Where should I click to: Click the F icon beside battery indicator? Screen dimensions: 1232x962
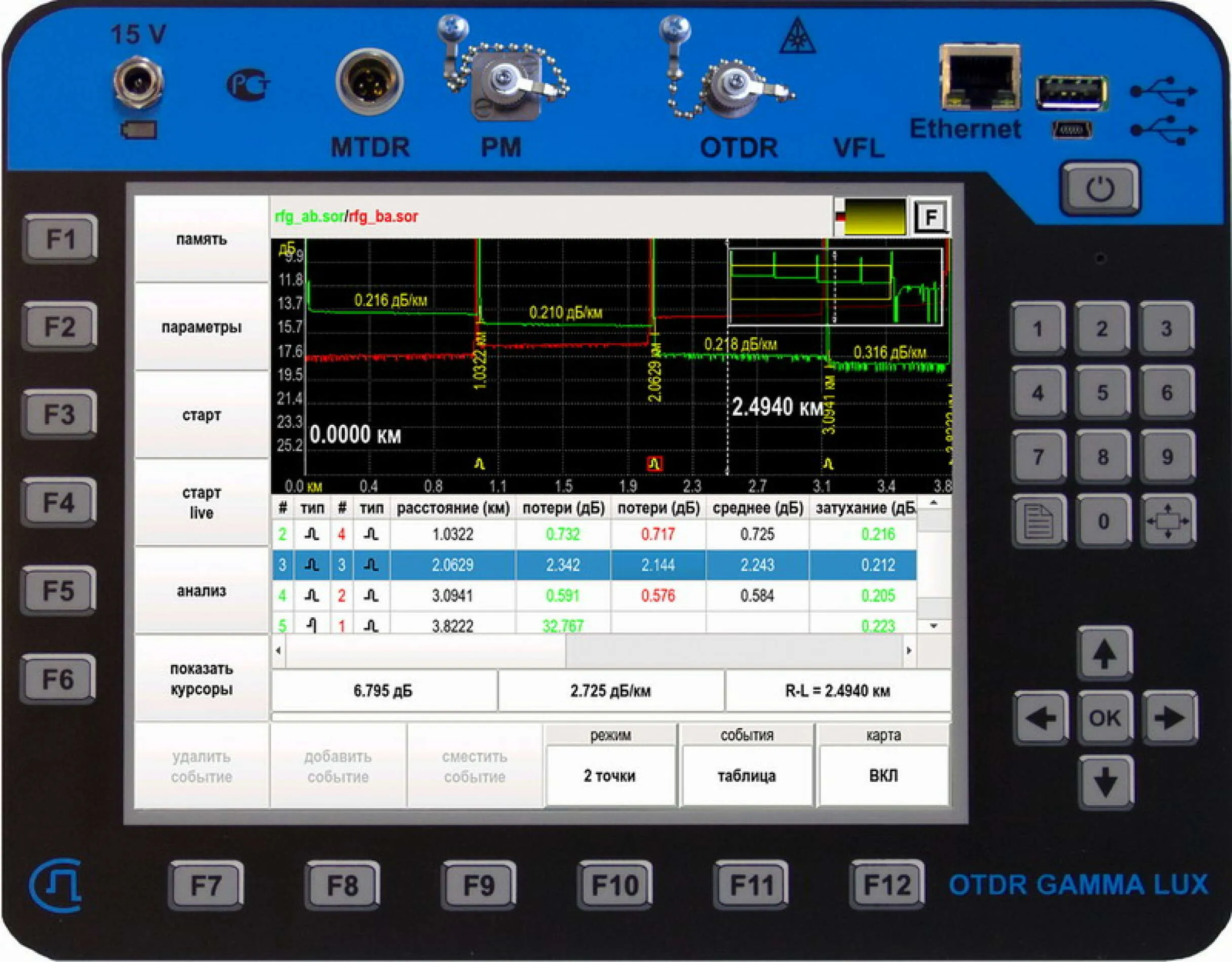click(931, 217)
